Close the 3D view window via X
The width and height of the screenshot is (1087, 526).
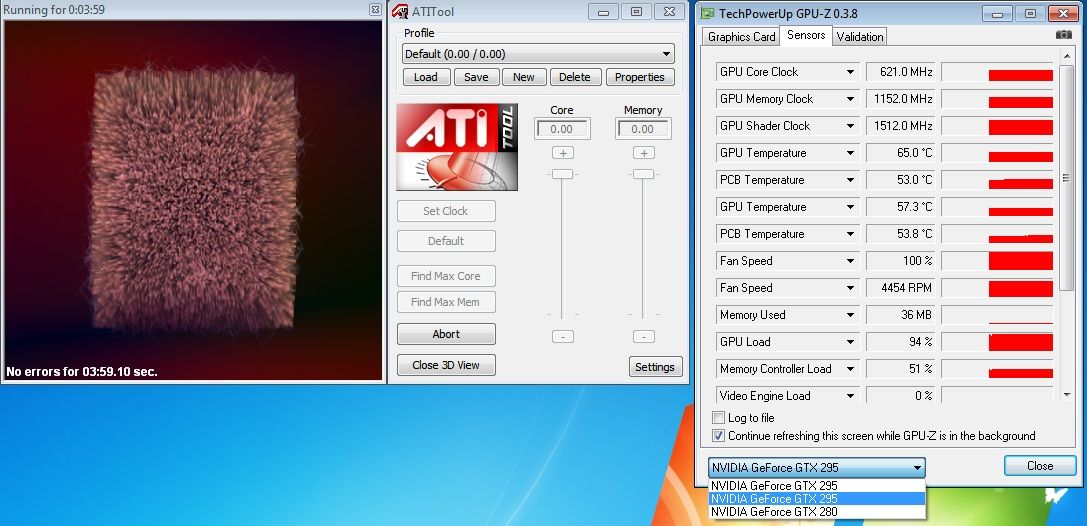[375, 10]
